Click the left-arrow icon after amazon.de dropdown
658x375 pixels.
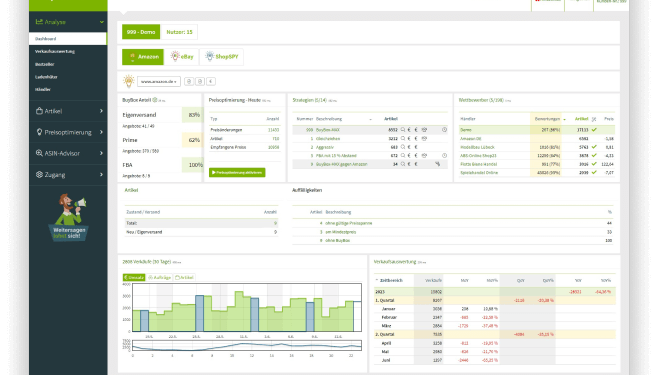click(211, 81)
